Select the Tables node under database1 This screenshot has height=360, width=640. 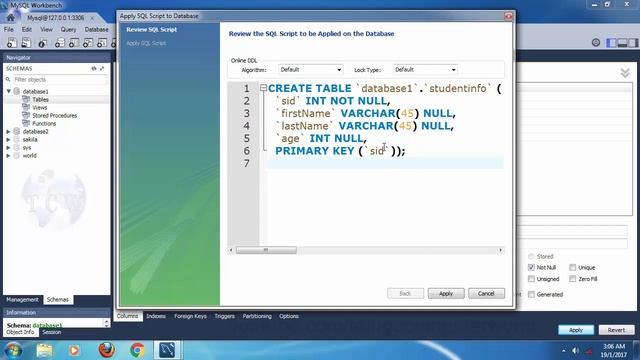[x=40, y=99]
